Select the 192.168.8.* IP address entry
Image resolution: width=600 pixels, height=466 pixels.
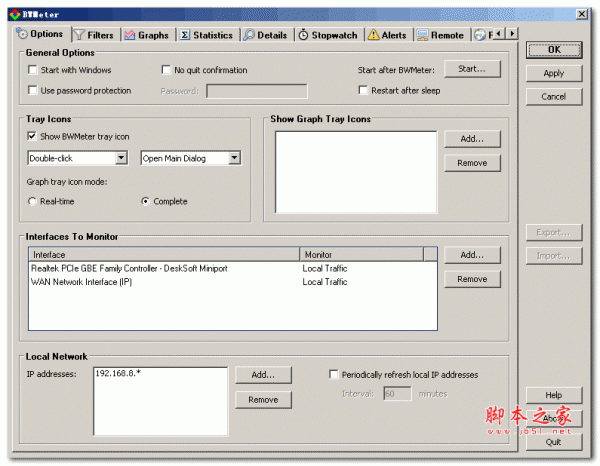pyautogui.click(x=118, y=373)
